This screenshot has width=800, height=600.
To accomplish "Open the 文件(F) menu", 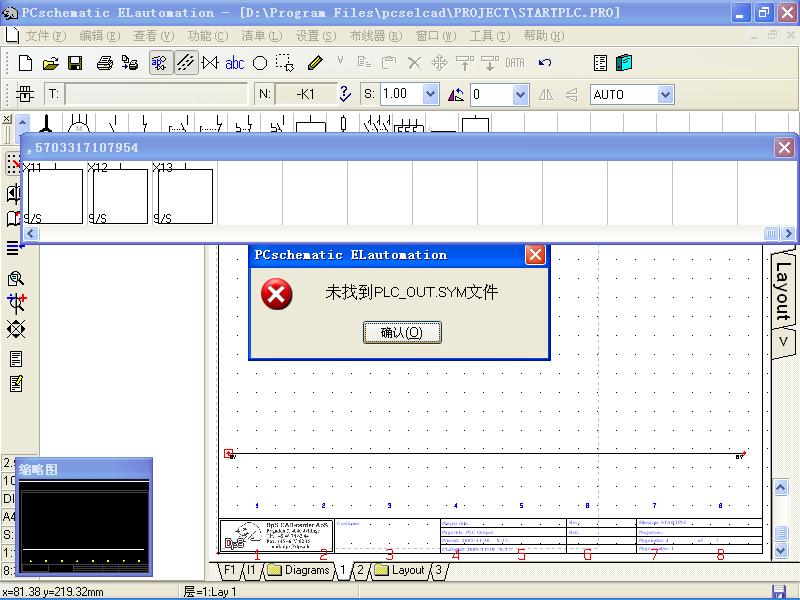I will pyautogui.click(x=46, y=36).
